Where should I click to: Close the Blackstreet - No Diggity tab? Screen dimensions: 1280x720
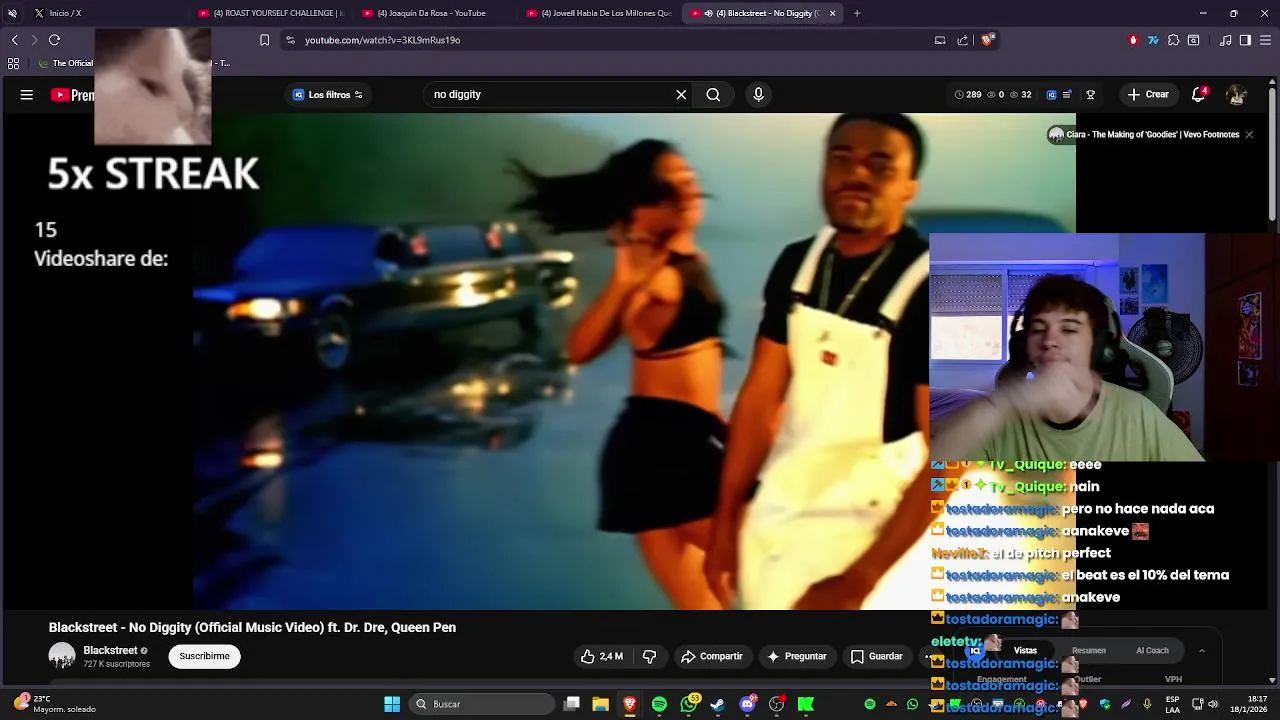832,13
